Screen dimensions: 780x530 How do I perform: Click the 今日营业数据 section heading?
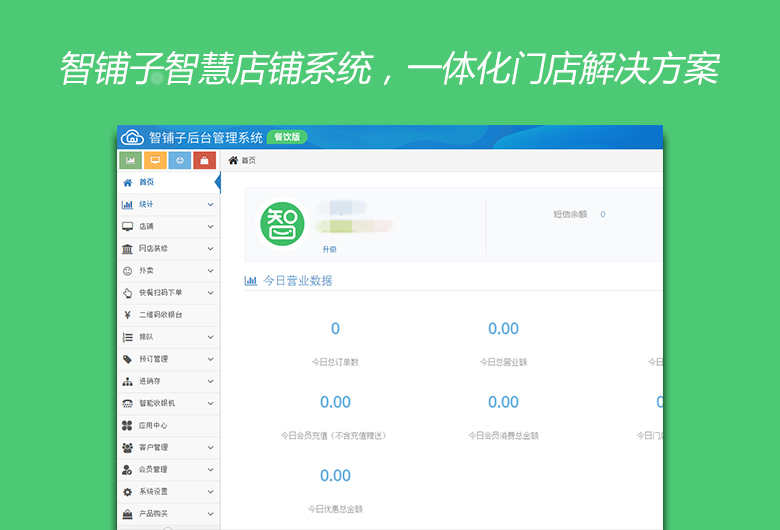297,281
